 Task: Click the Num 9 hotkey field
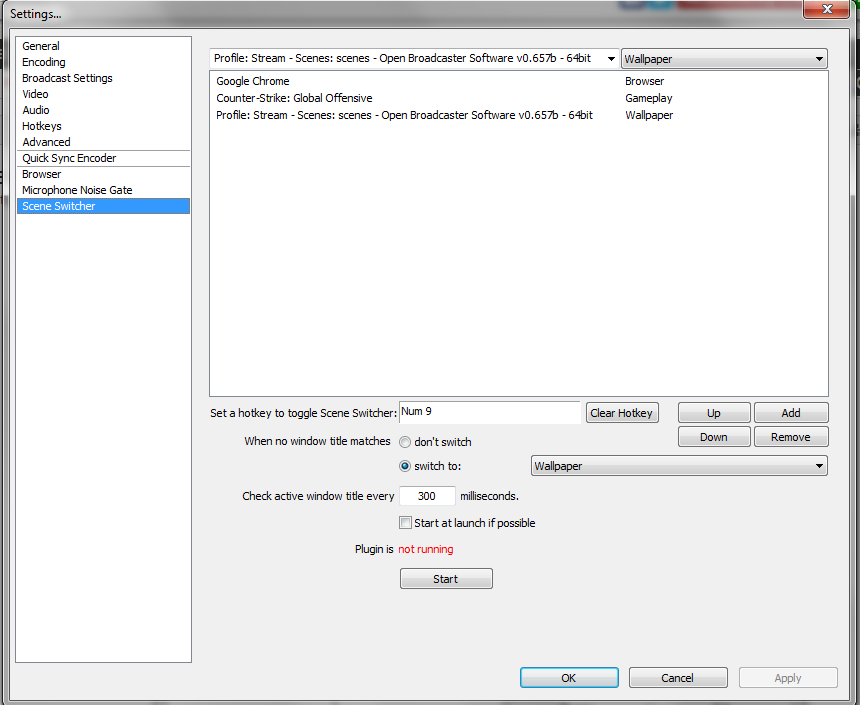click(489, 412)
